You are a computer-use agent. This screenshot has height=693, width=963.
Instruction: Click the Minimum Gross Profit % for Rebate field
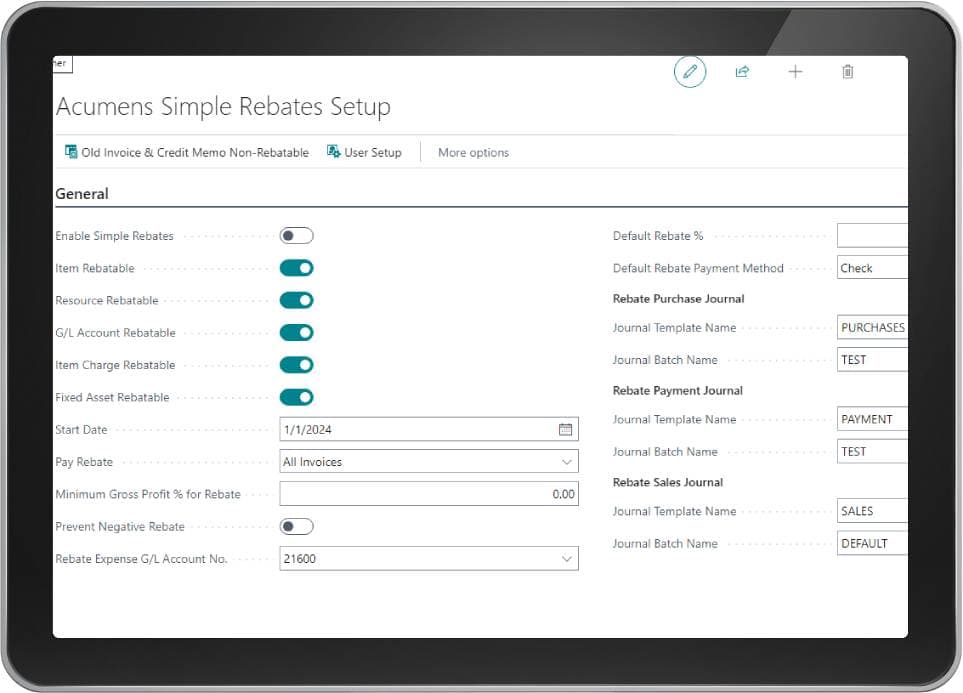click(x=429, y=494)
